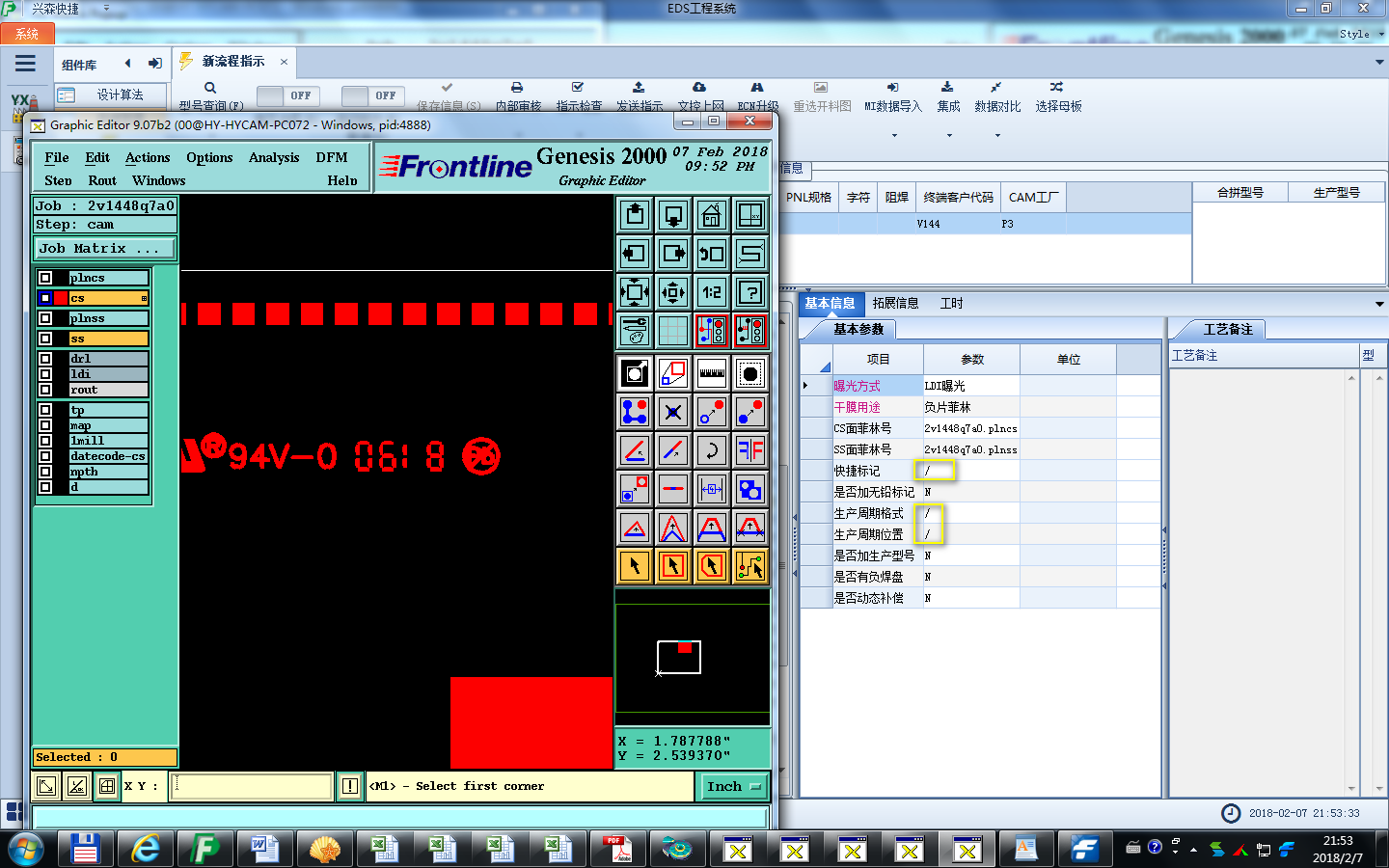Screen dimensions: 1389x868
Task: Click the 内部审核 button
Action: tap(518, 96)
